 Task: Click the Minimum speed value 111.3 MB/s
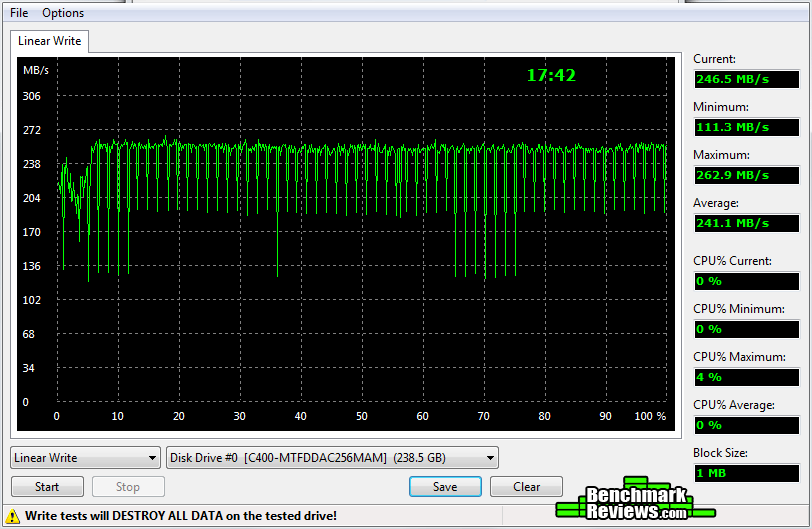coord(747,127)
